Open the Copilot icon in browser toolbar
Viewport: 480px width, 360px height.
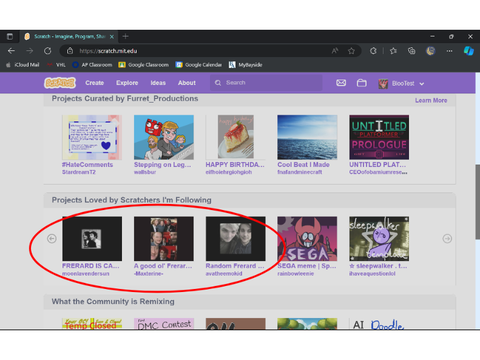(x=468, y=51)
